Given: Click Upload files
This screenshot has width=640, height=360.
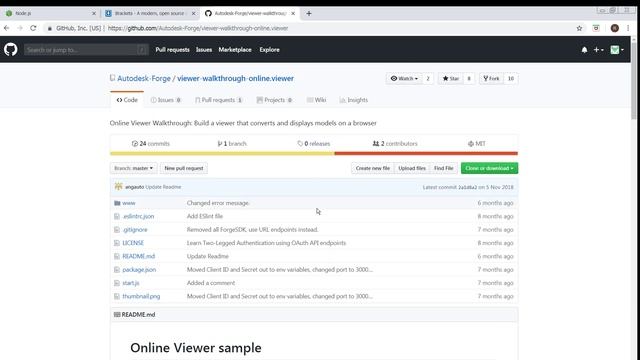Looking at the screenshot, I should click(412, 168).
